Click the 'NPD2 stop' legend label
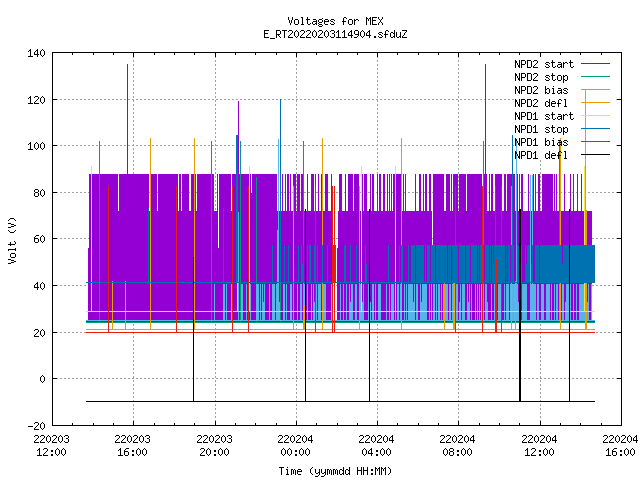Image resolution: width=640 pixels, height=480 pixels. pyautogui.click(x=541, y=77)
